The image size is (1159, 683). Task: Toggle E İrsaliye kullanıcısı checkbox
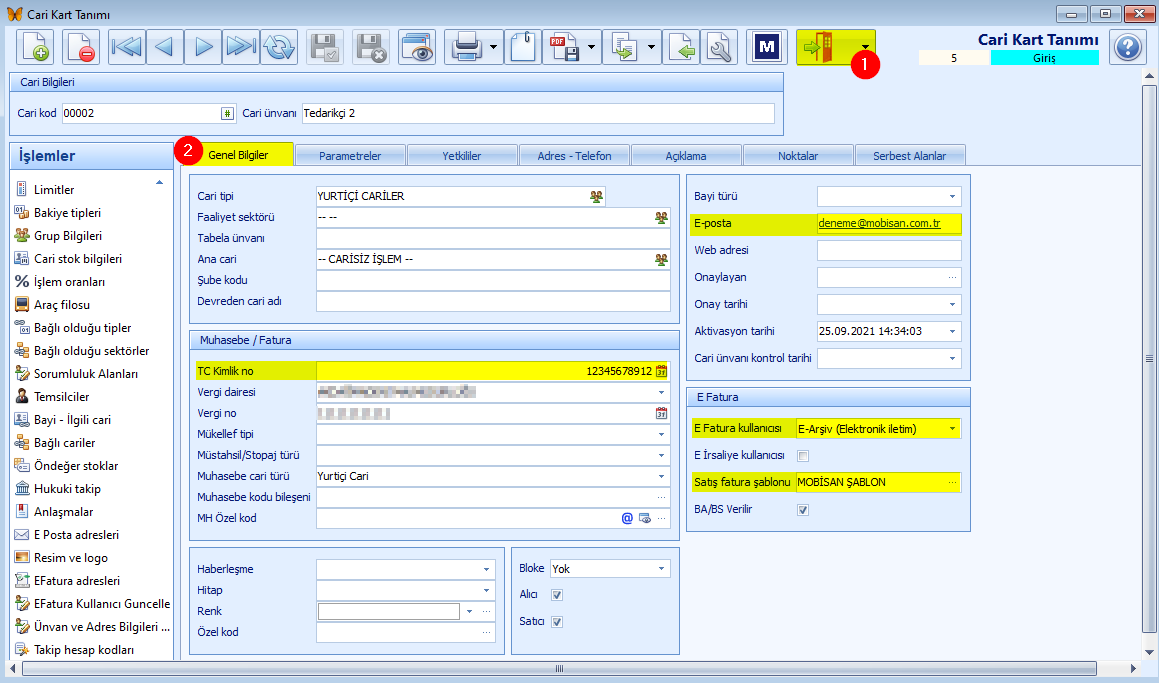[x=803, y=455]
